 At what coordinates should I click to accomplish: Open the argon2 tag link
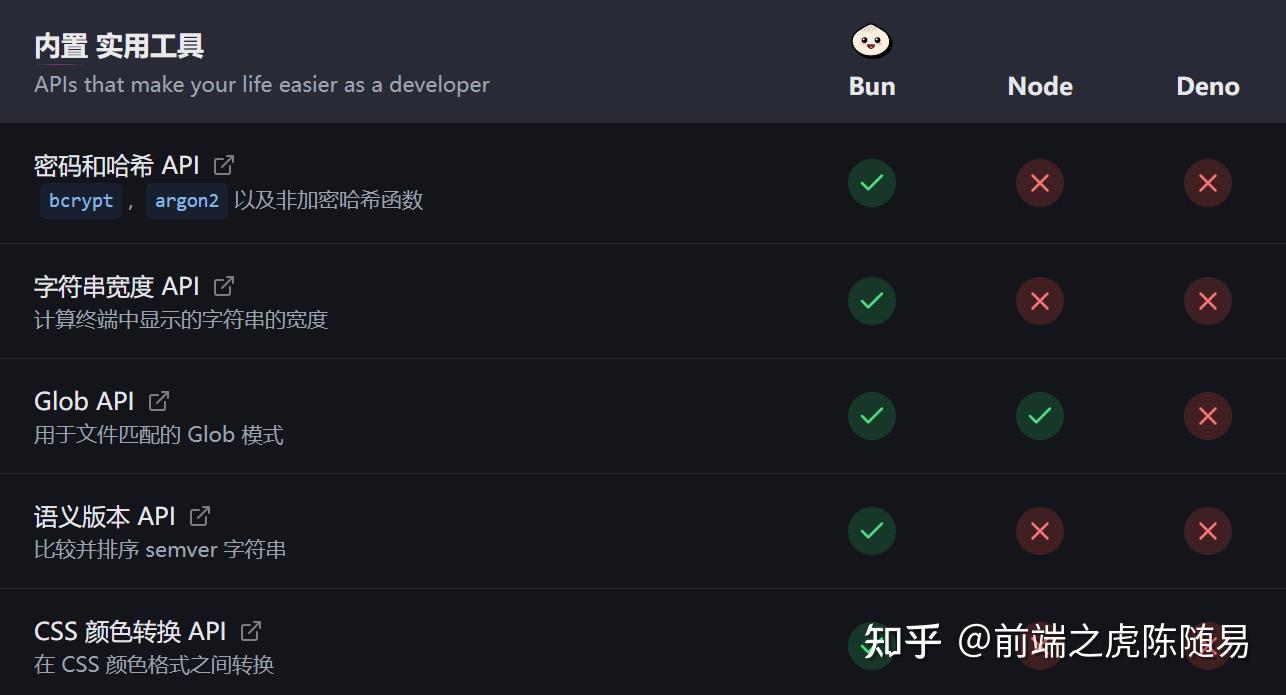point(186,200)
